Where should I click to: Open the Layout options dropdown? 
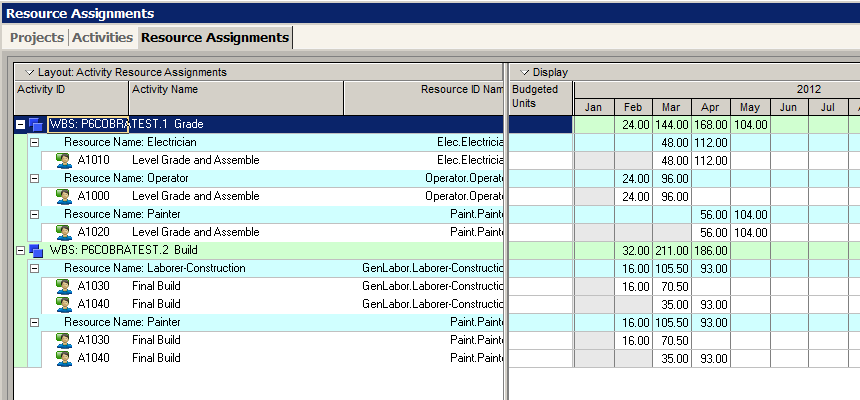pos(30,72)
